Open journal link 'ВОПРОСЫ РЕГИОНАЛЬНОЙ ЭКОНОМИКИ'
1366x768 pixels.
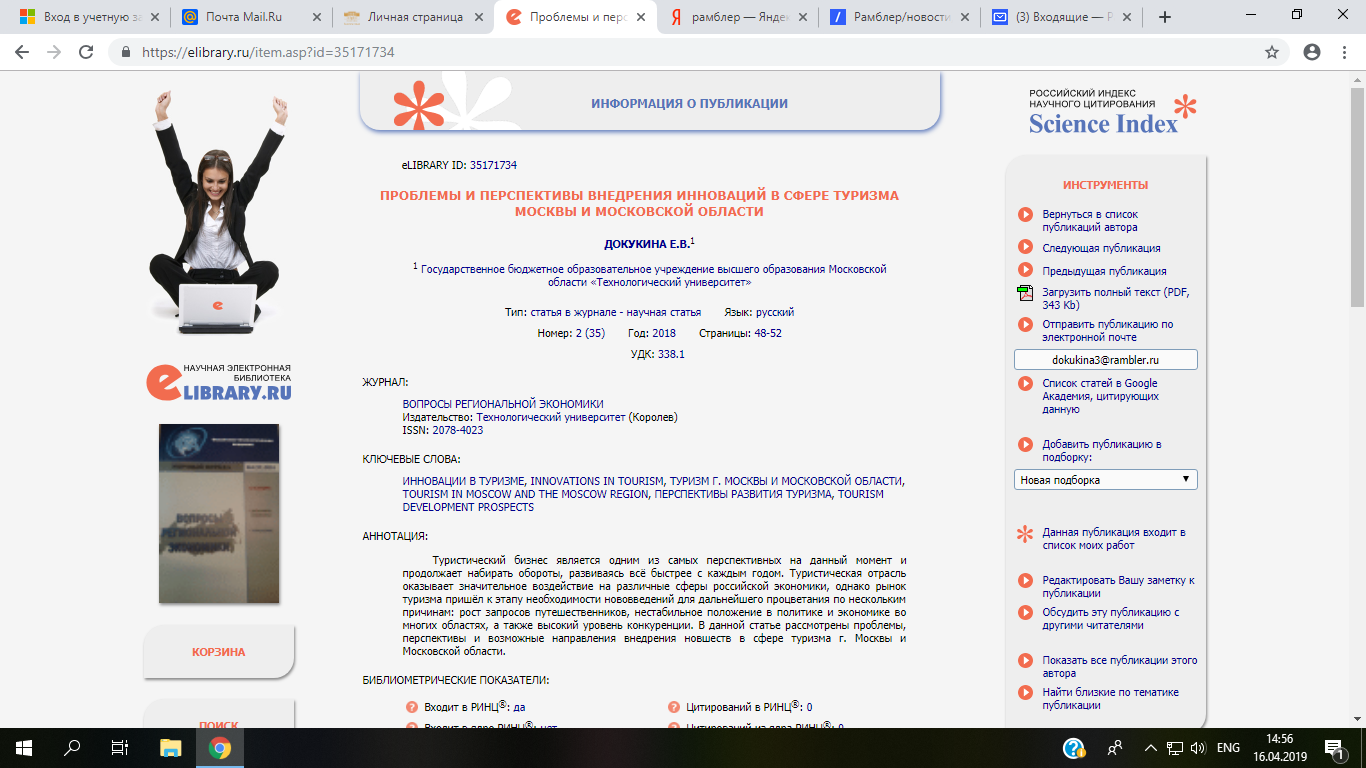click(x=503, y=404)
